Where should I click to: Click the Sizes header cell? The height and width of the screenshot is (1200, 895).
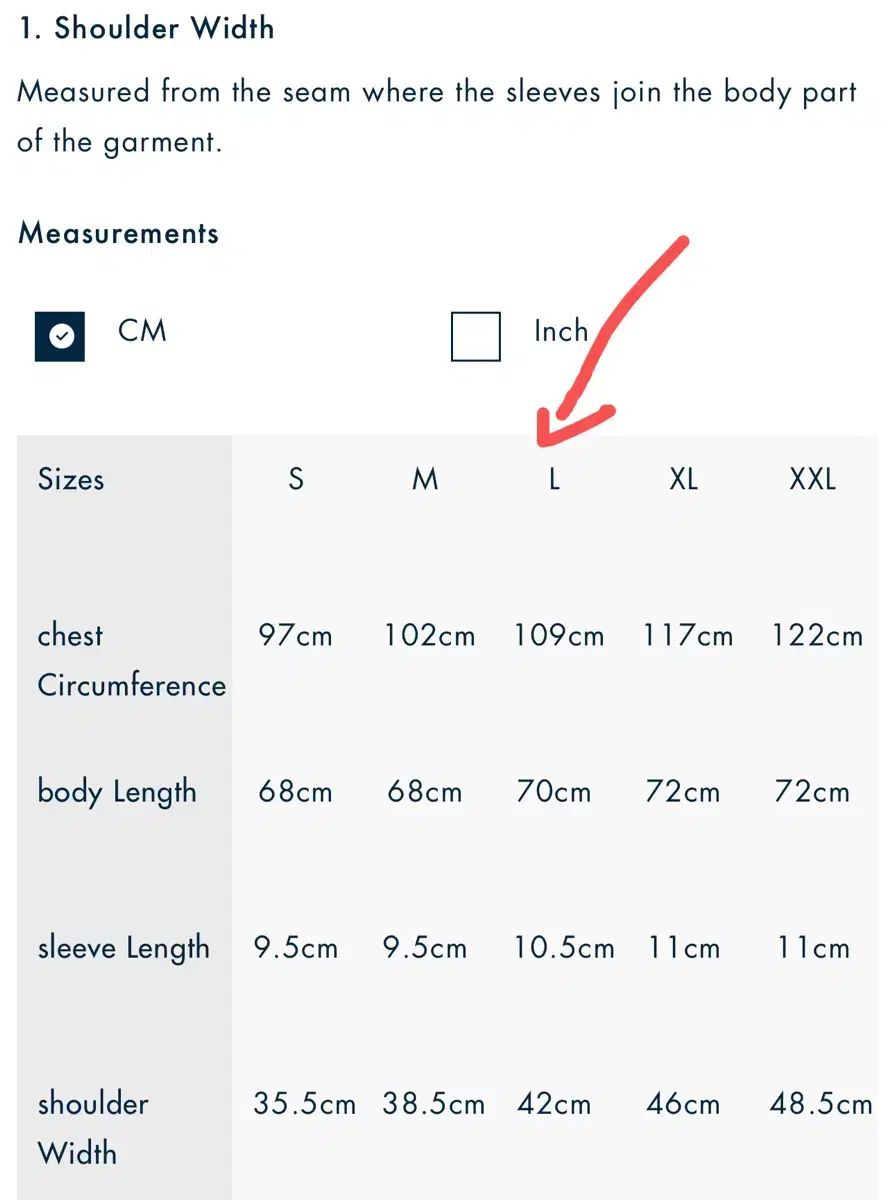pyautogui.click(x=71, y=479)
